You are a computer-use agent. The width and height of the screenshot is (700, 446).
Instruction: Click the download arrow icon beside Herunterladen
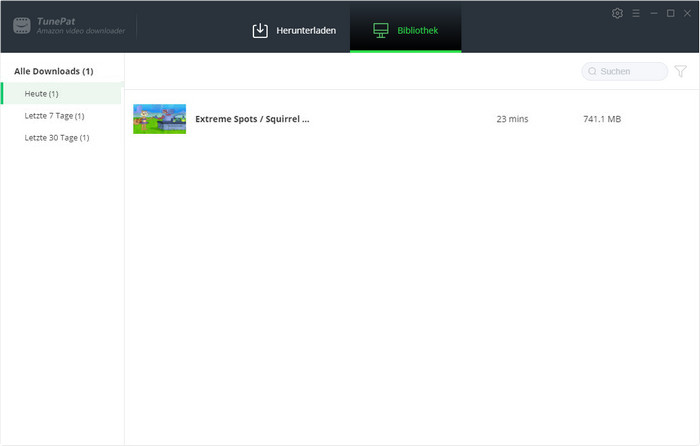tap(260, 30)
